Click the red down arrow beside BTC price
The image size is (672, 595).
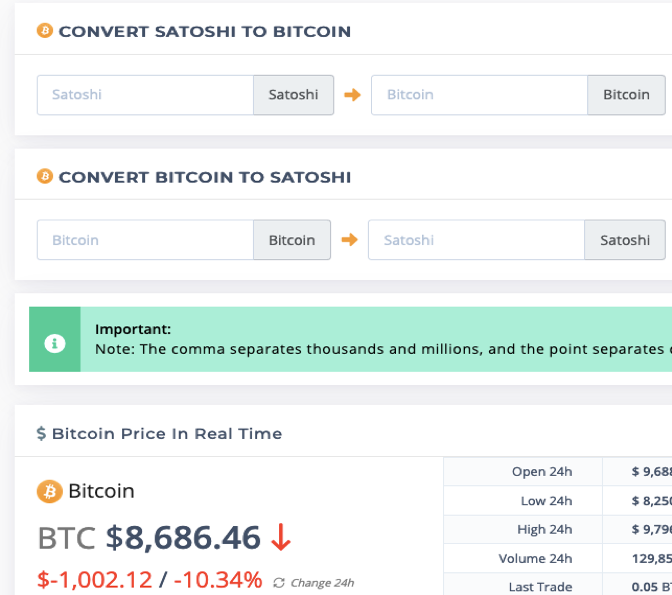click(281, 537)
